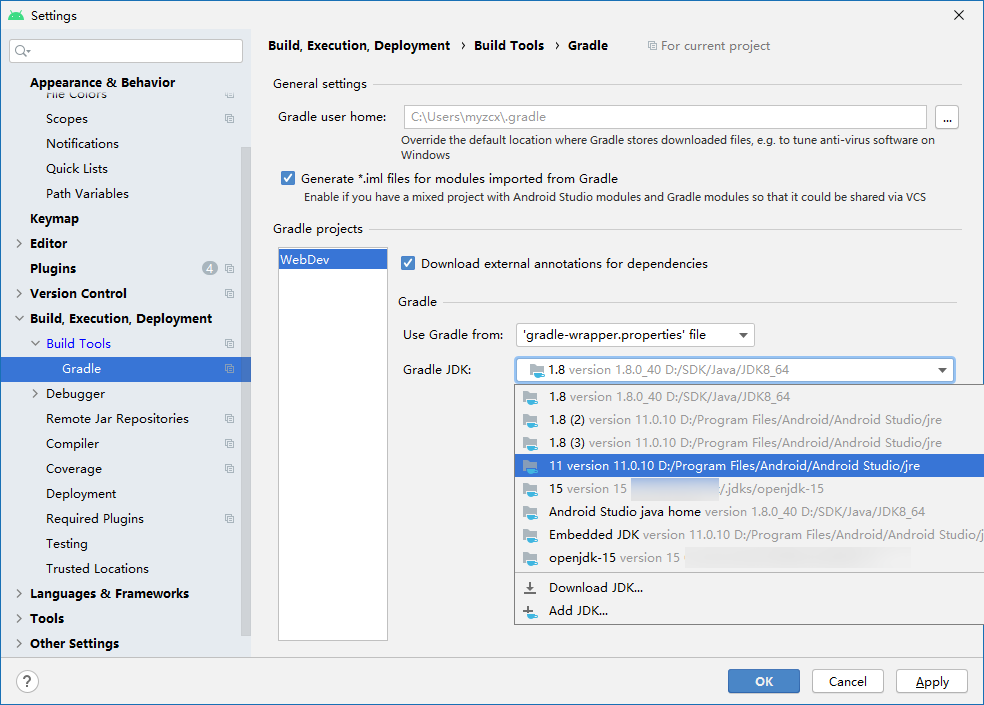Click the plus icon beside Add JDK
This screenshot has height=705, width=984.
(x=530, y=611)
